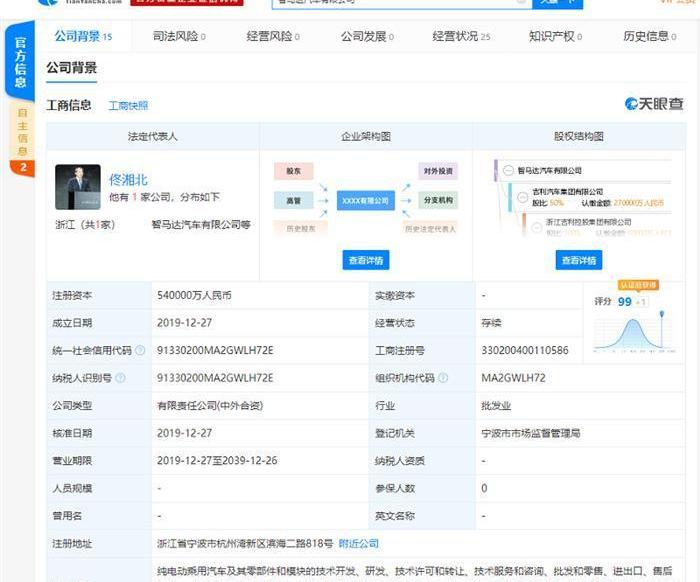The height and width of the screenshot is (582, 700).
Task: Click the 分支机构 box in structure diagram
Action: point(437,200)
